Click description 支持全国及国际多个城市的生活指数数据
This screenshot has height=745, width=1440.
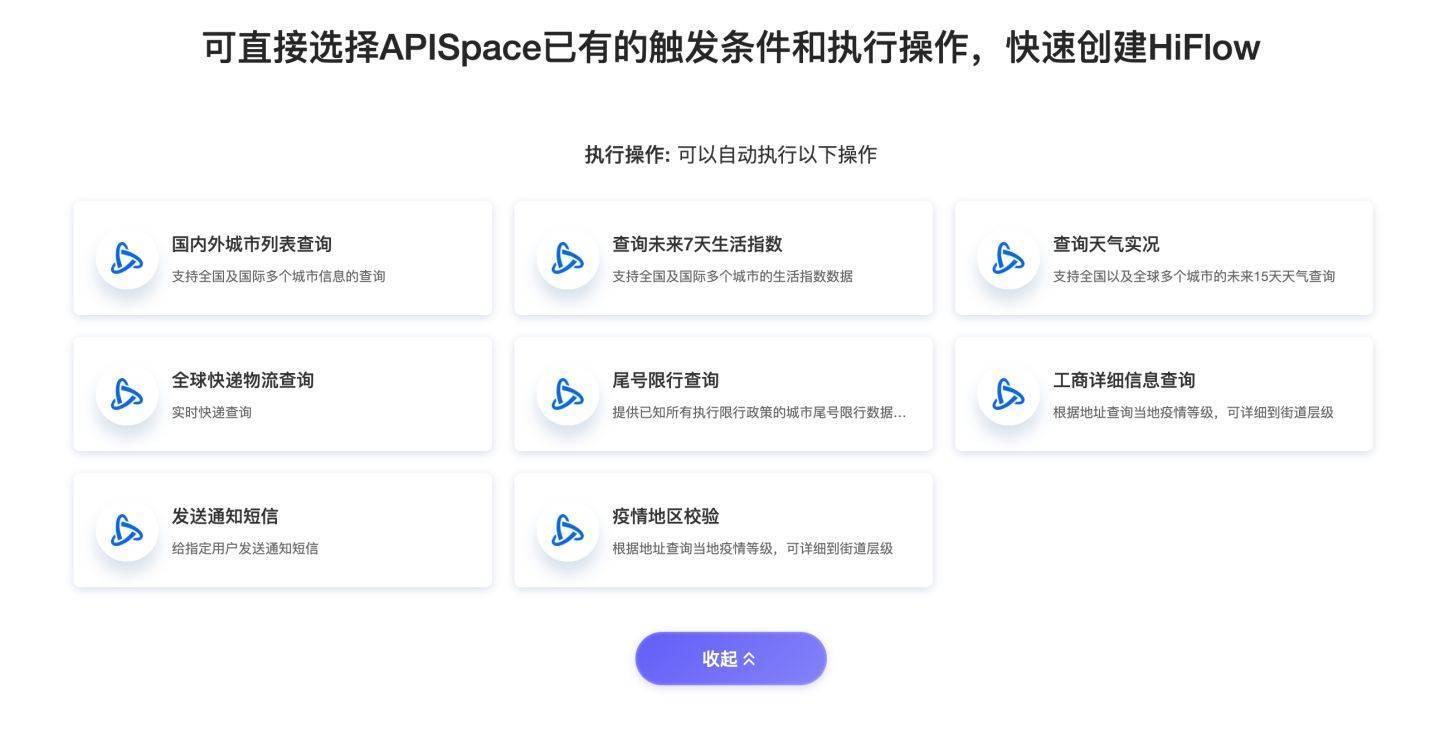pos(733,276)
